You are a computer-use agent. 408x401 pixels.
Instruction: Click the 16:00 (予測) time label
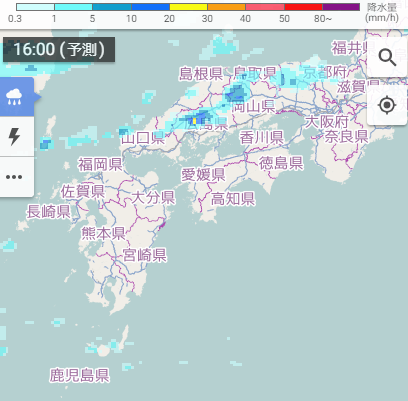click(x=59, y=50)
